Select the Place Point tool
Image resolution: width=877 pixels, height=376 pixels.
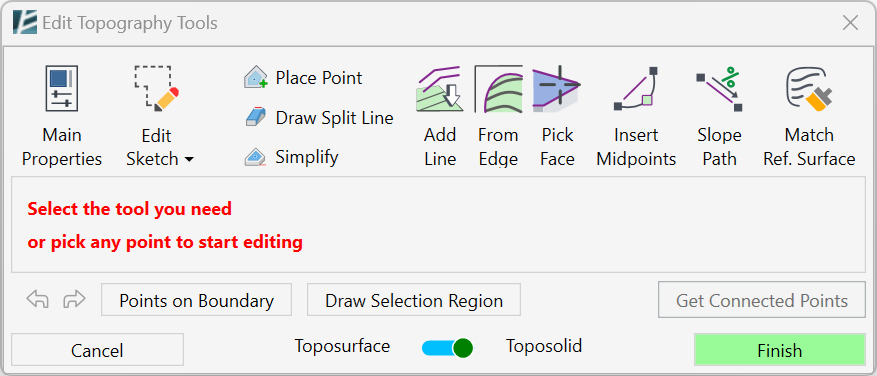303,78
